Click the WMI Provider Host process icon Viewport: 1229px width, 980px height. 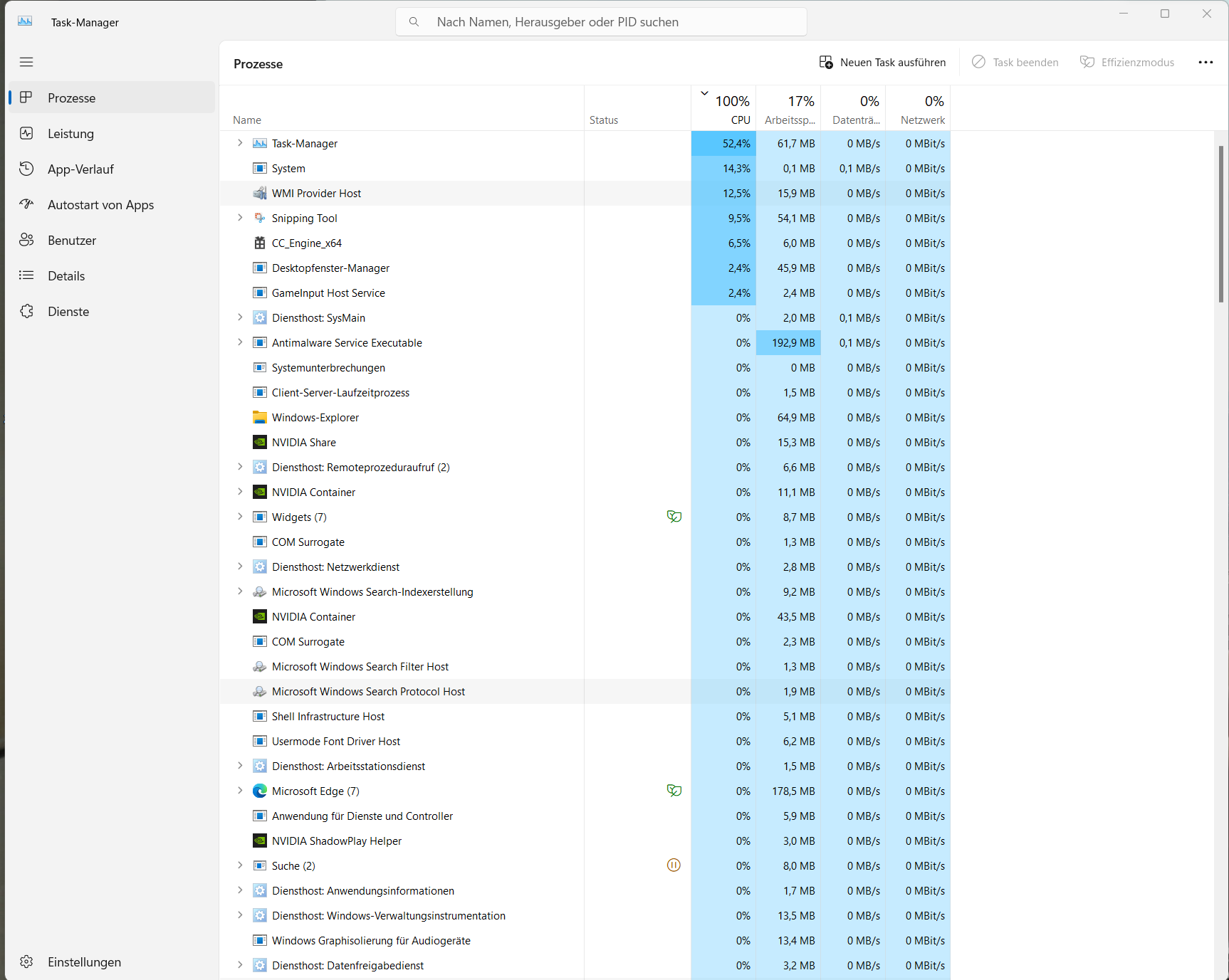(x=260, y=193)
